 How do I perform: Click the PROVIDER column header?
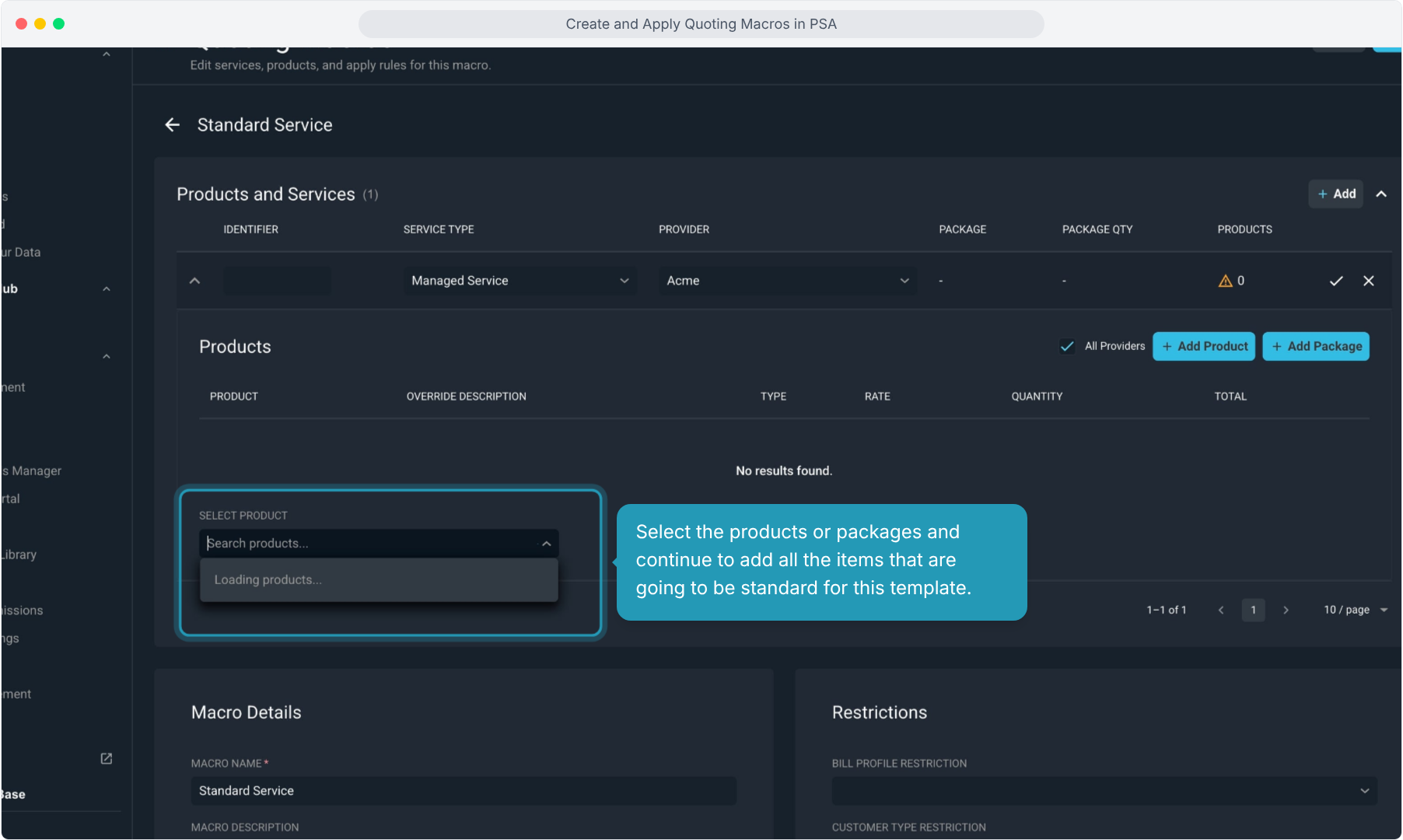684,229
